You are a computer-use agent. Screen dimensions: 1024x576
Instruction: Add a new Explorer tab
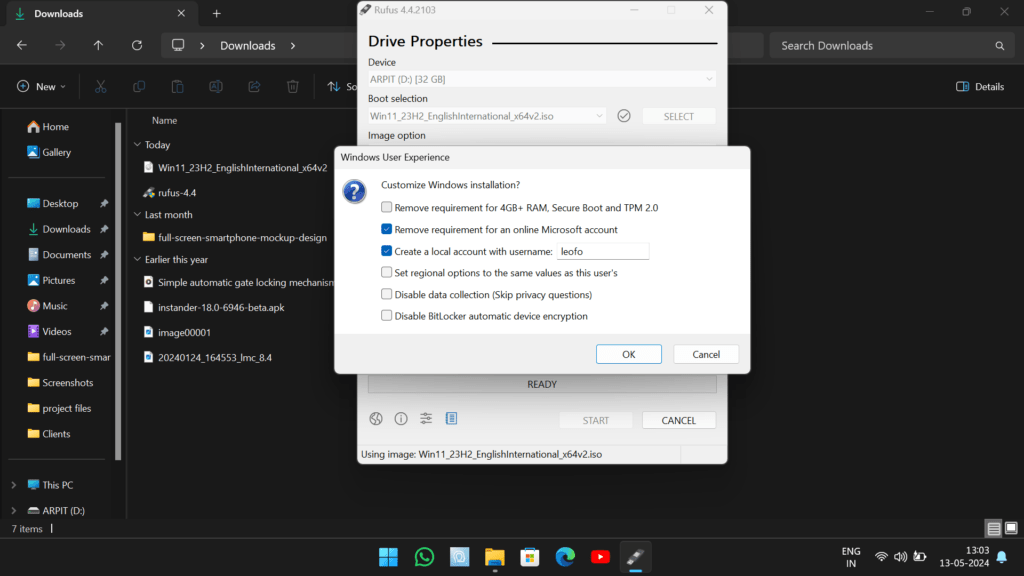[216, 13]
